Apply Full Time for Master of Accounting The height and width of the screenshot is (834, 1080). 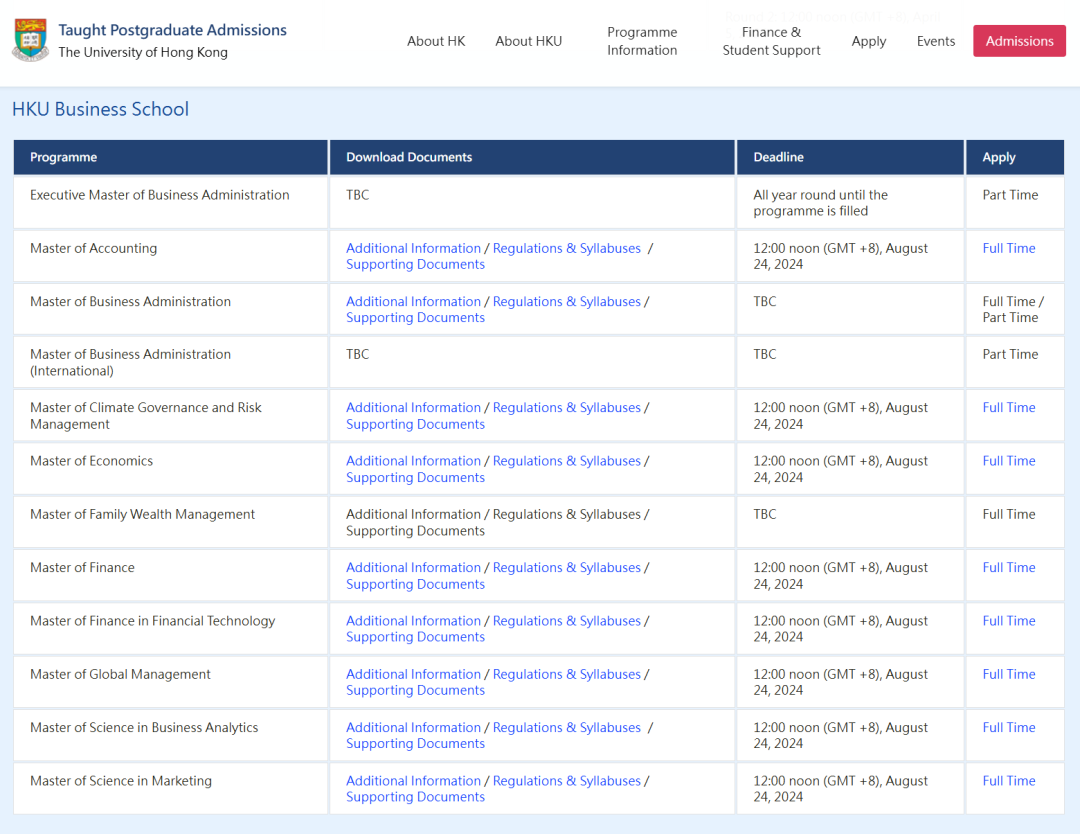point(1008,249)
